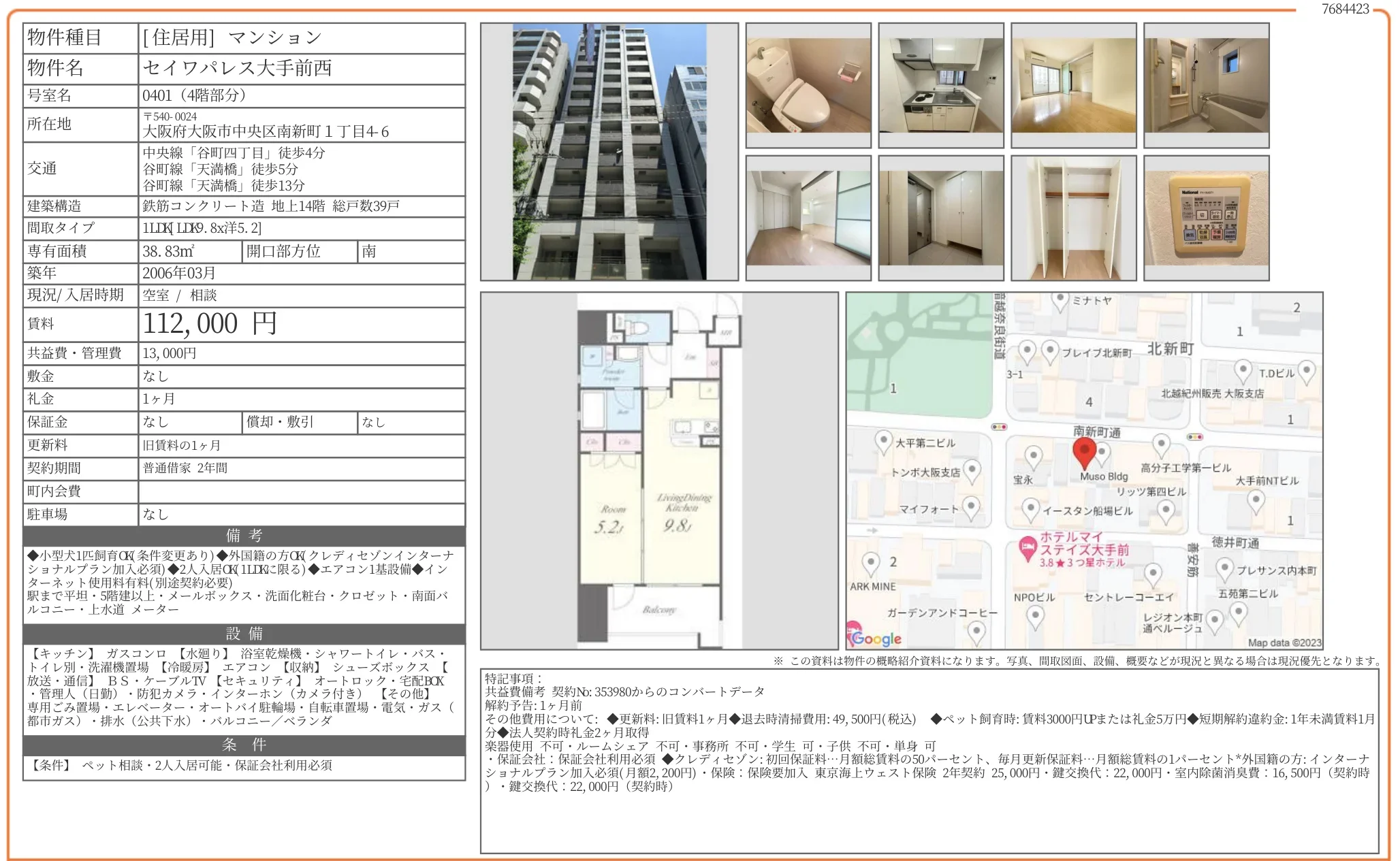This screenshot has width=1400, height=861.
Task: Click the 112,000 円 rent value
Action: point(210,324)
